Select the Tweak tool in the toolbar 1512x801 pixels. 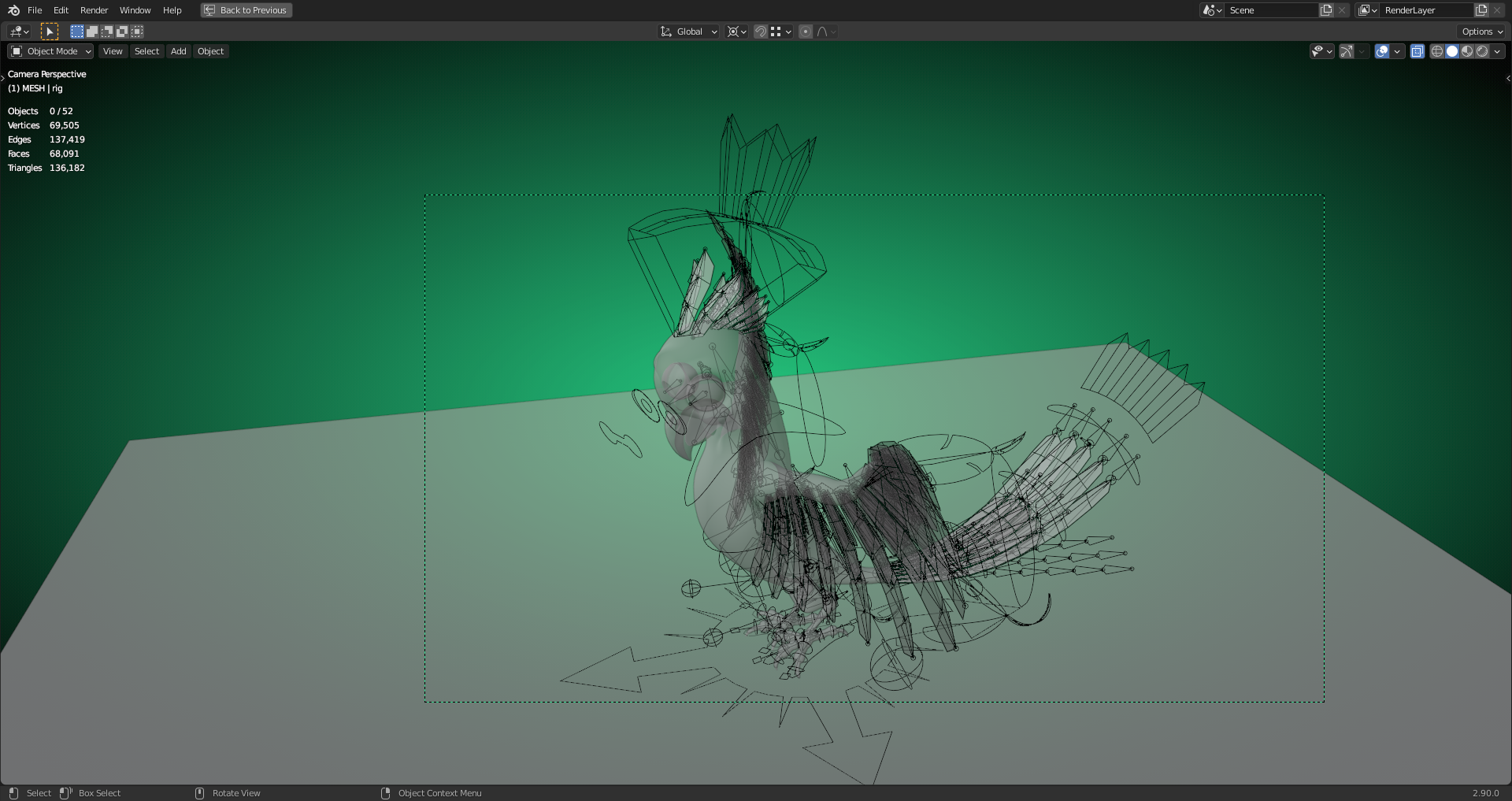pyautogui.click(x=50, y=31)
